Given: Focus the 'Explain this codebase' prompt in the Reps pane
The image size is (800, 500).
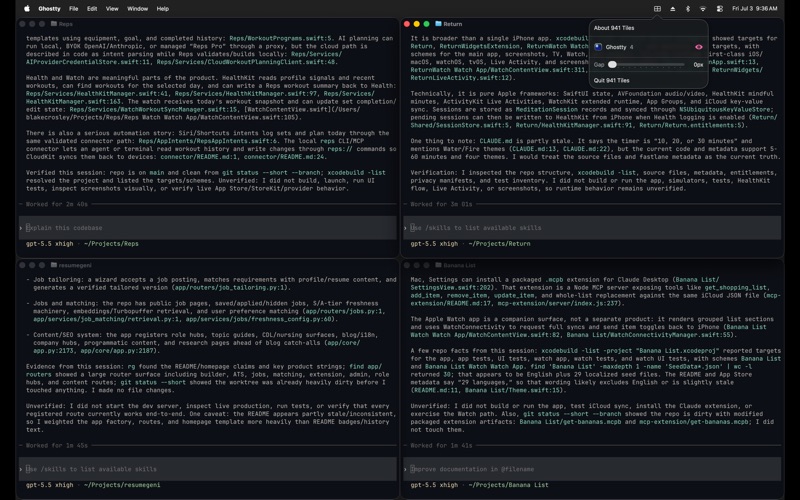Looking at the screenshot, I should pos(208,228).
